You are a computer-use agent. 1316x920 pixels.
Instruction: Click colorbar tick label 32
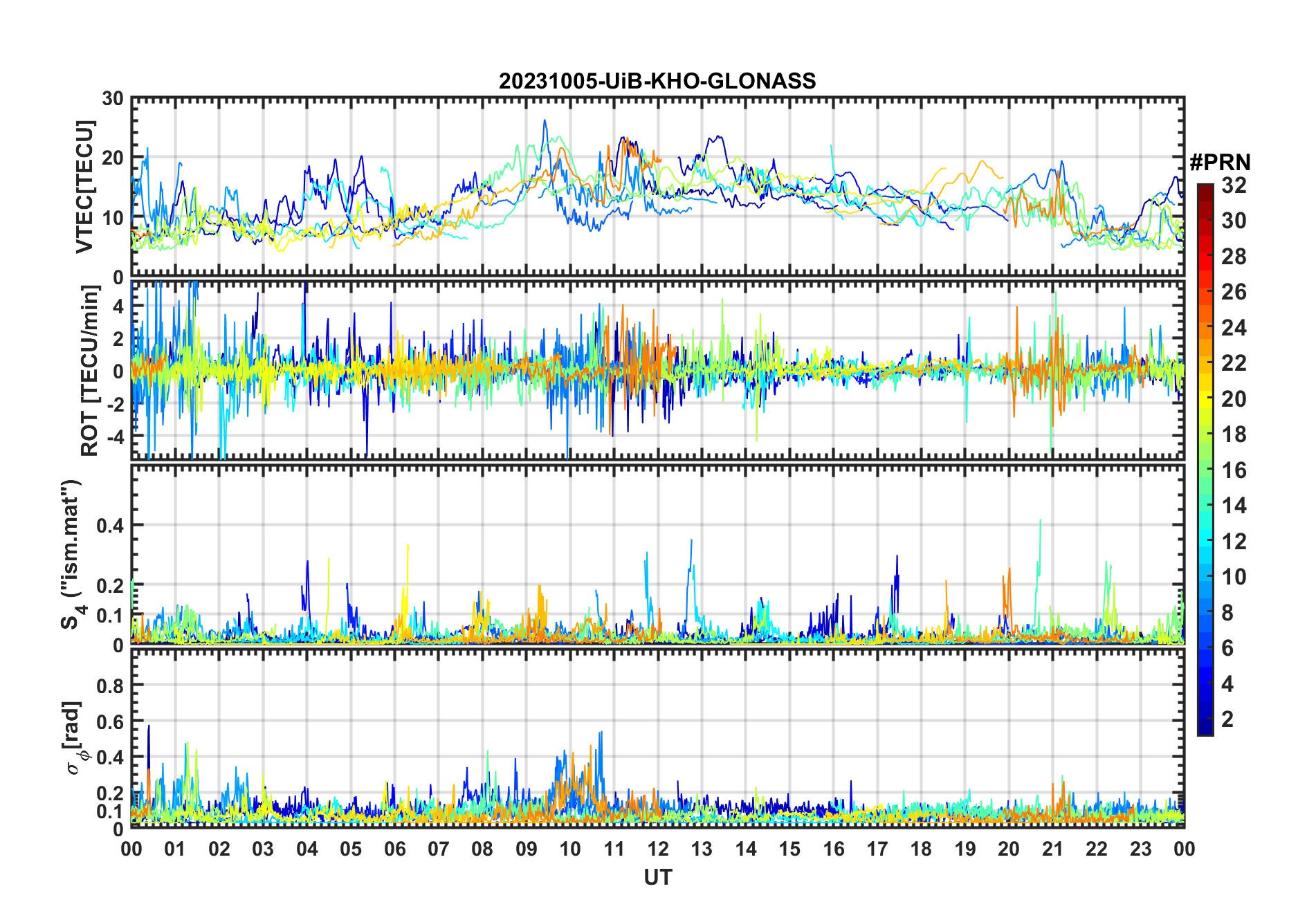pos(1234,185)
